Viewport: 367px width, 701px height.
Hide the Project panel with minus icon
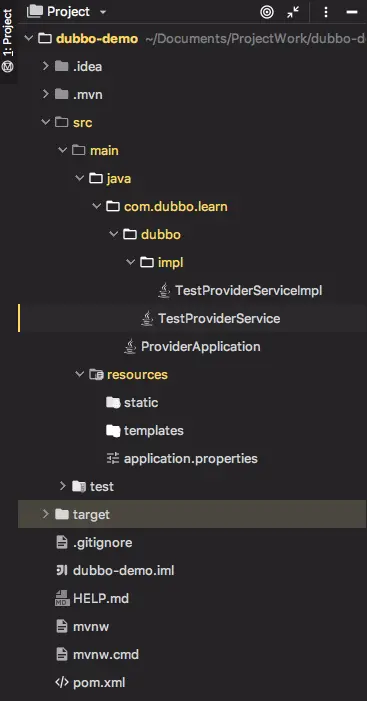pos(352,12)
